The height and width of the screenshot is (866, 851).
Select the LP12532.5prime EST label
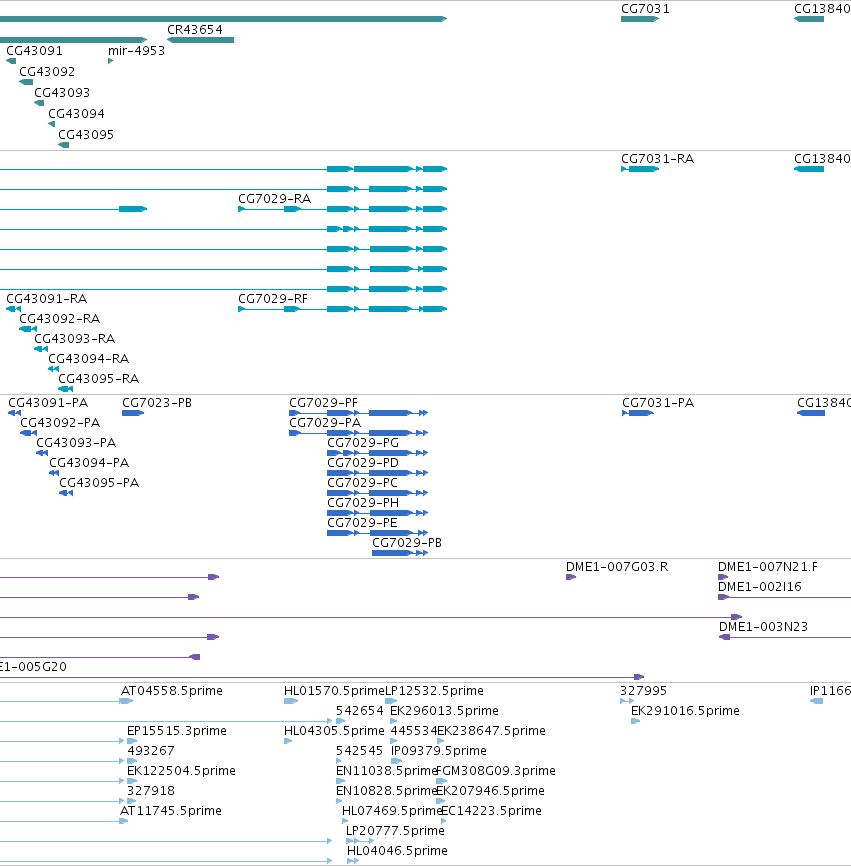coord(434,691)
